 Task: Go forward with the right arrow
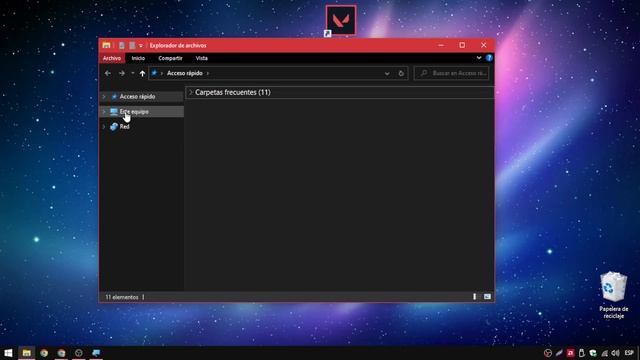122,73
